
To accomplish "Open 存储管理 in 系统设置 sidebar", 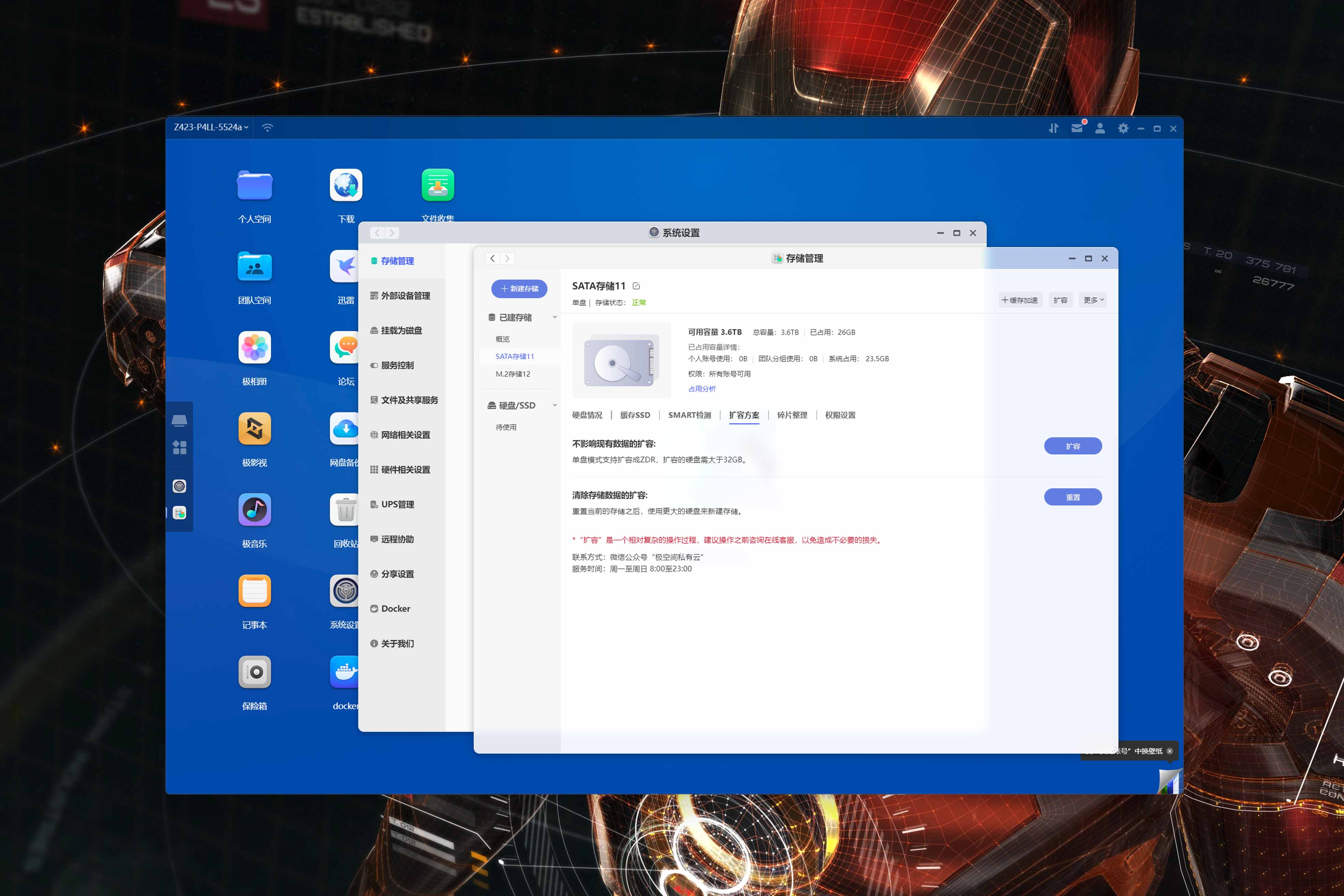I will pos(402,261).
